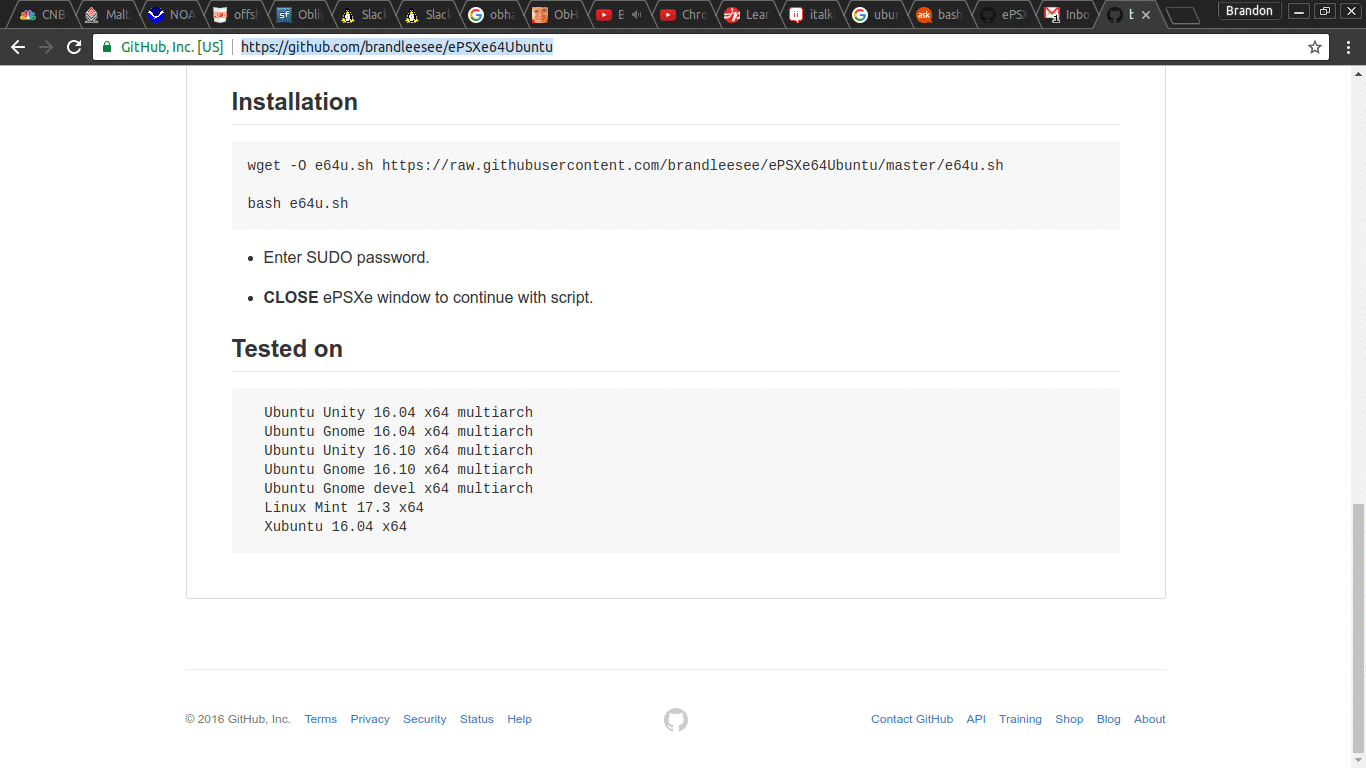1366x768 pixels.
Task: Switch to the Google 'ubun' tab
Action: coord(874,15)
